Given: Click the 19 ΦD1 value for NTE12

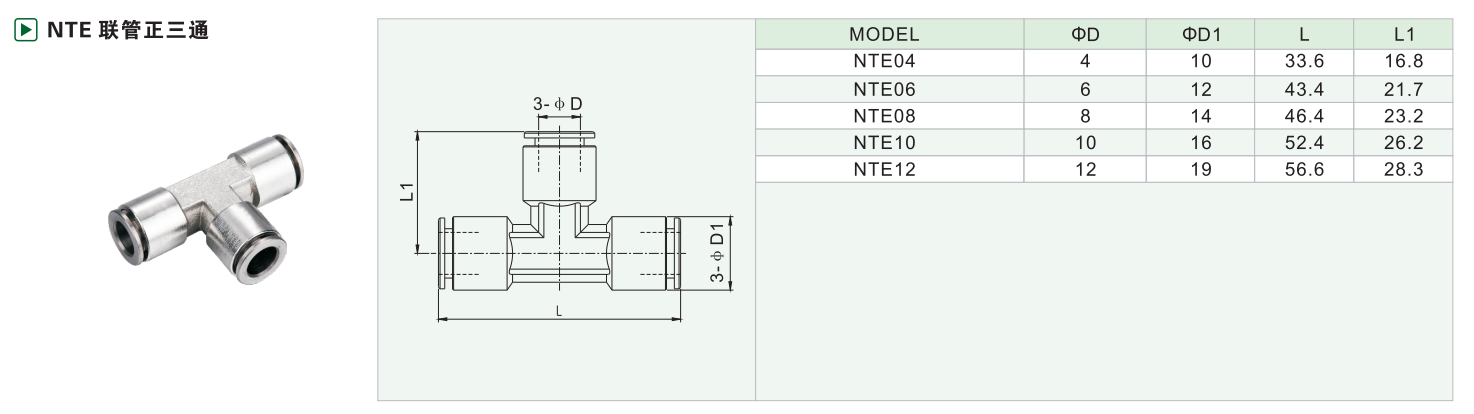Looking at the screenshot, I should [1201, 170].
